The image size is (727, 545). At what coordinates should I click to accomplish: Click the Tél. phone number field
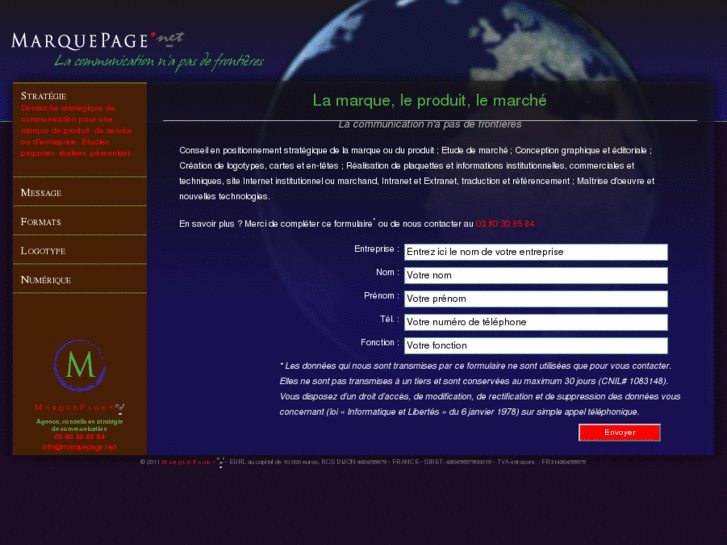pos(536,322)
